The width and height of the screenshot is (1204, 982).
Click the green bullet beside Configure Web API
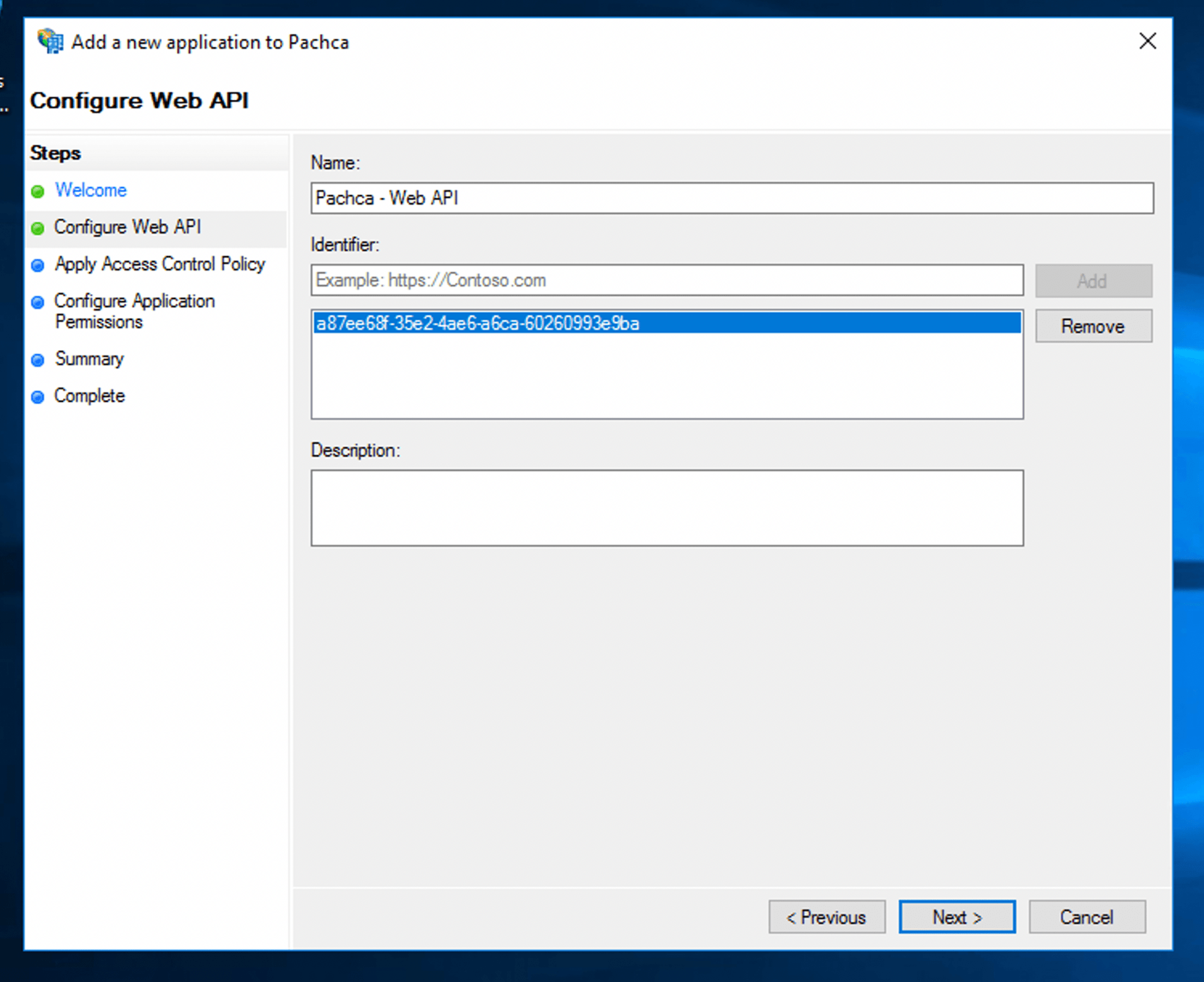(x=38, y=228)
